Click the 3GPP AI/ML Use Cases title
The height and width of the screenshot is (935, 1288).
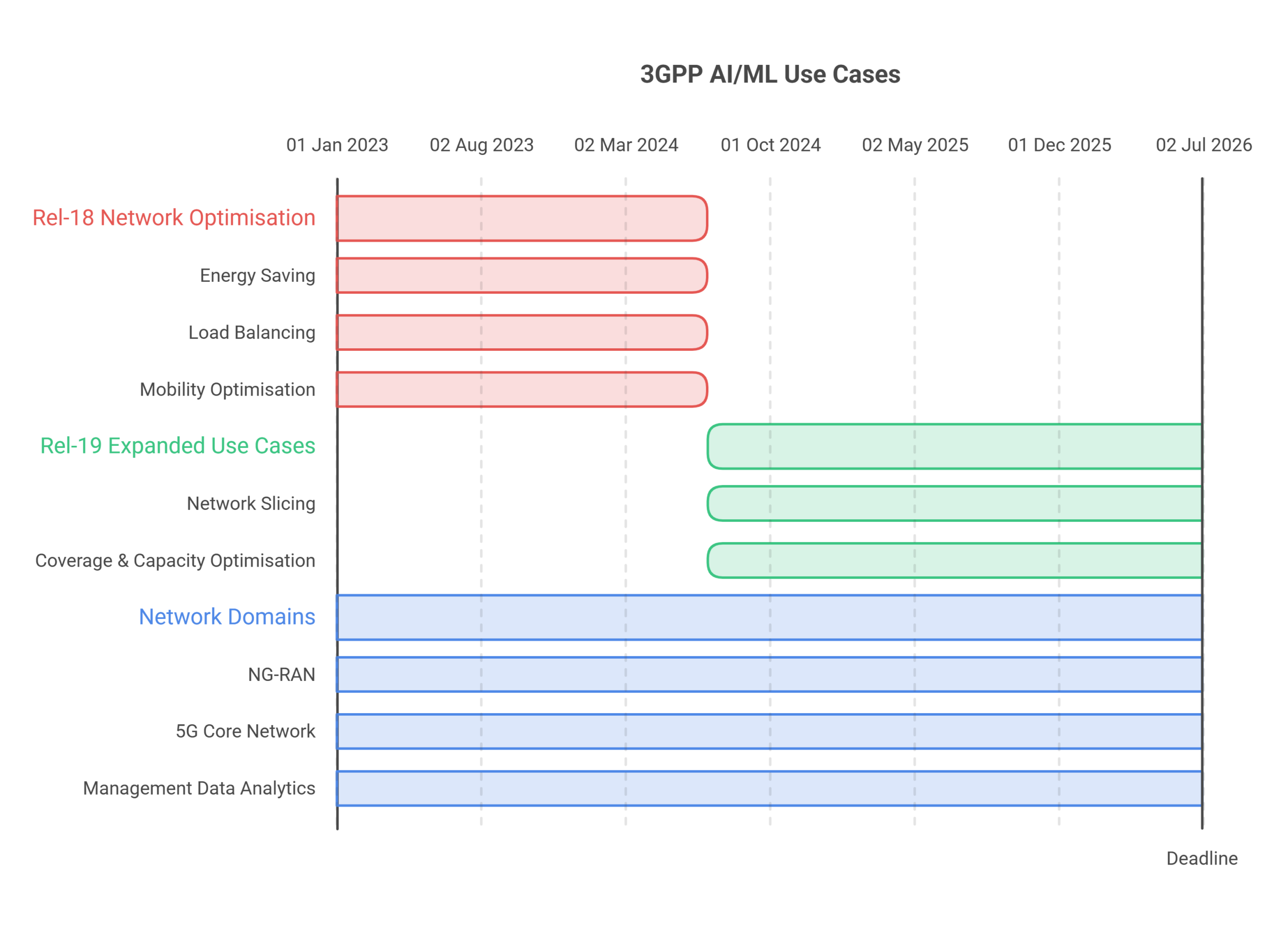[x=770, y=74]
